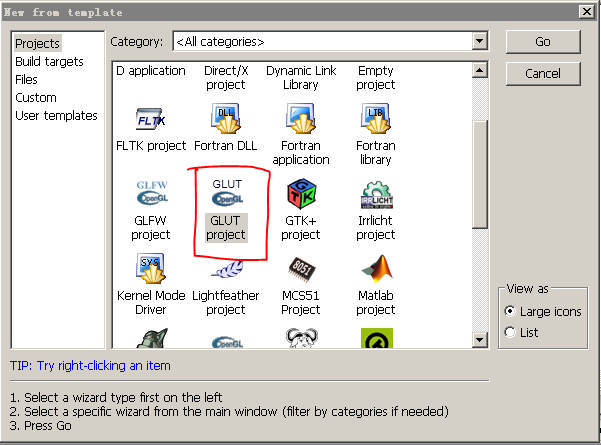This screenshot has width=601, height=445.
Task: Switch to List view radio button
Action: [x=510, y=332]
